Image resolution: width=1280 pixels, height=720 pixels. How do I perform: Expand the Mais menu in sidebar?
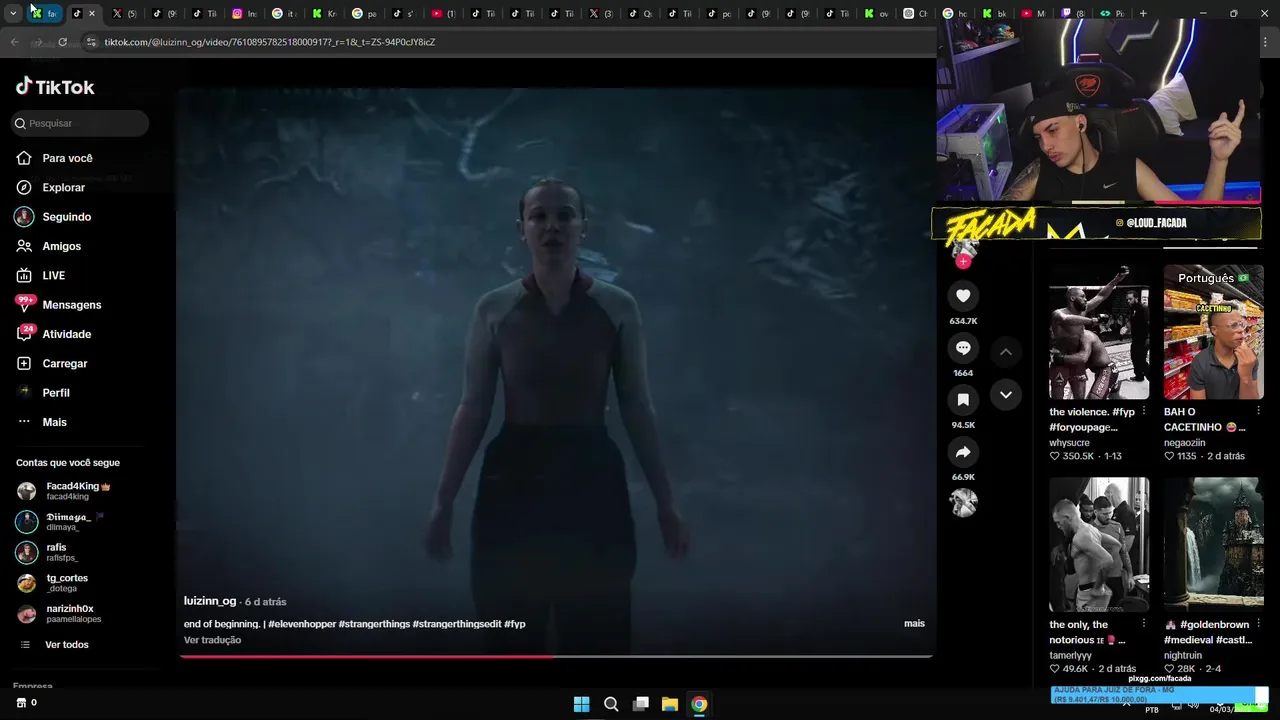tap(41, 422)
